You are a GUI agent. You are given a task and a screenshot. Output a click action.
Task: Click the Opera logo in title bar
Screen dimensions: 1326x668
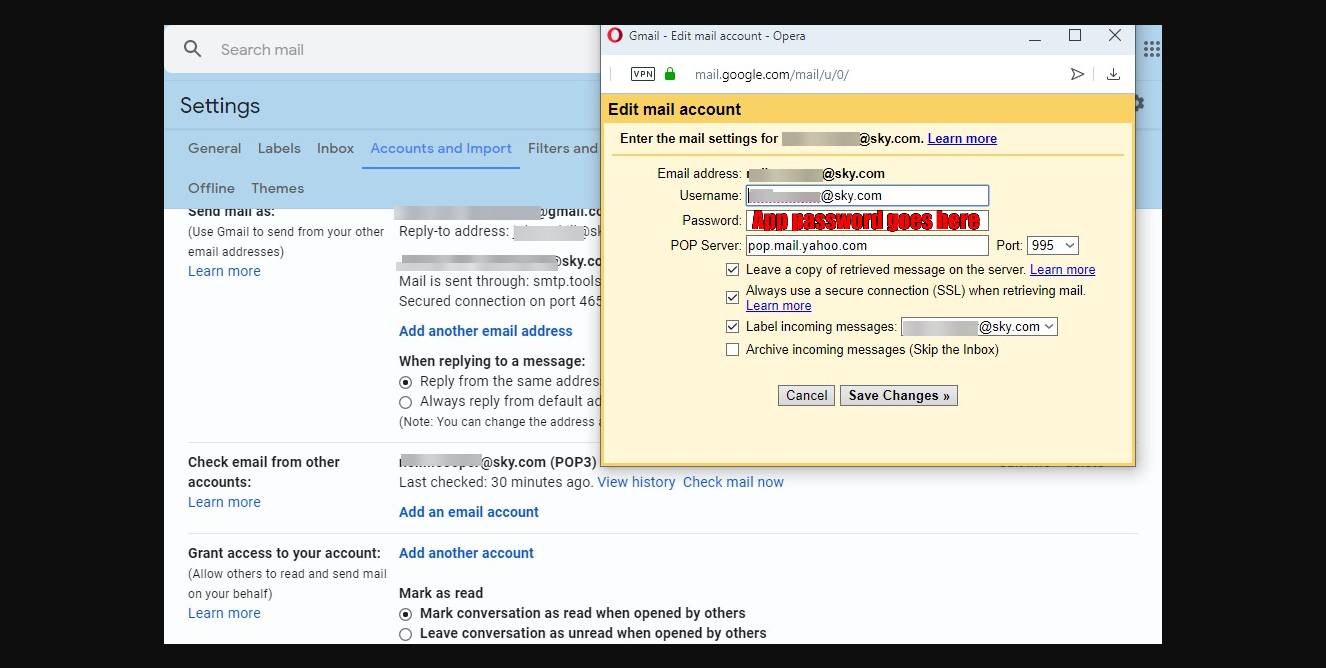click(x=615, y=36)
